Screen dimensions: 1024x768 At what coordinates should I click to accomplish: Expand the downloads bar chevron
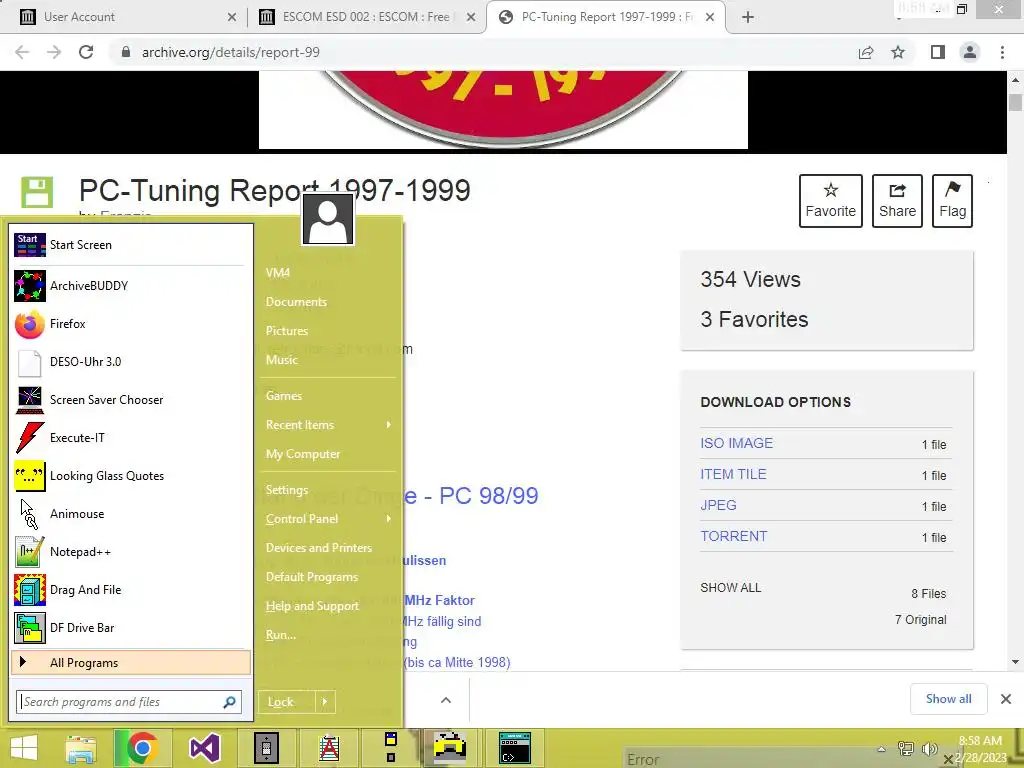pyautogui.click(x=446, y=700)
